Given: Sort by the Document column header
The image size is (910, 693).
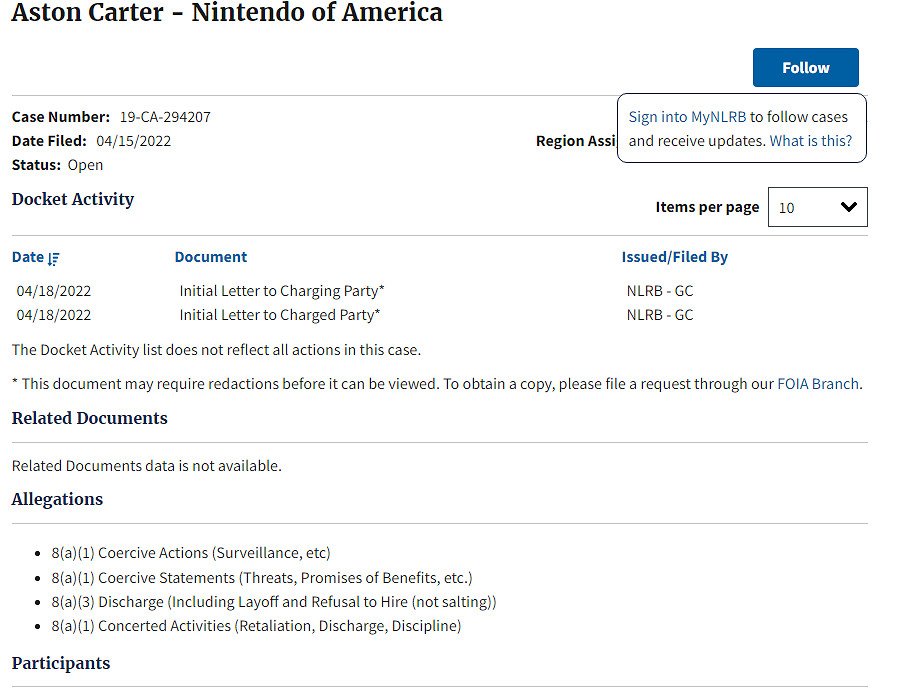Looking at the screenshot, I should (x=210, y=257).
